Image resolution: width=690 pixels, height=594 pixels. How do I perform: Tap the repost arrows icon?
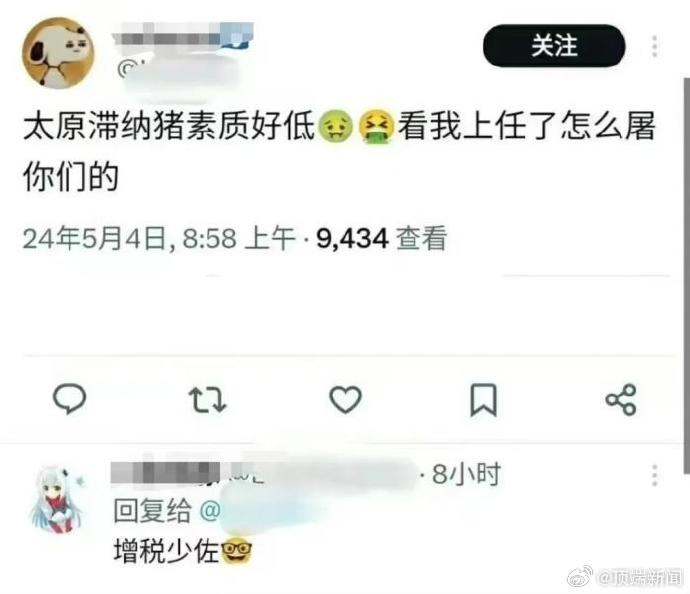pyautogui.click(x=207, y=400)
